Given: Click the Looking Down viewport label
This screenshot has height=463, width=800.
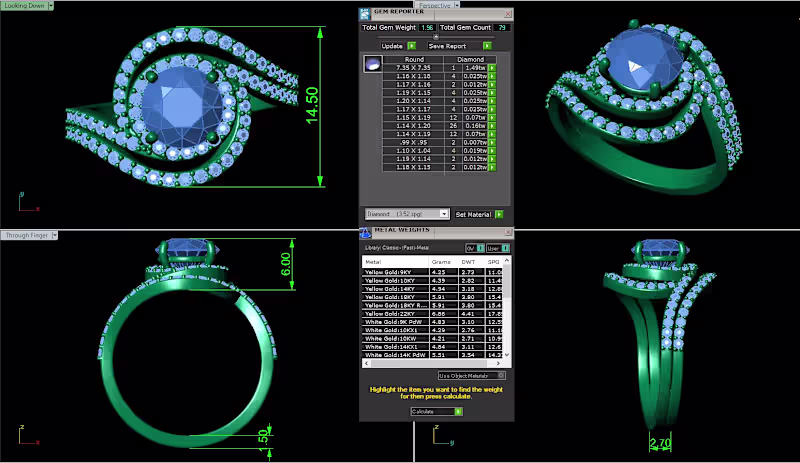Looking at the screenshot, I should [x=24, y=6].
